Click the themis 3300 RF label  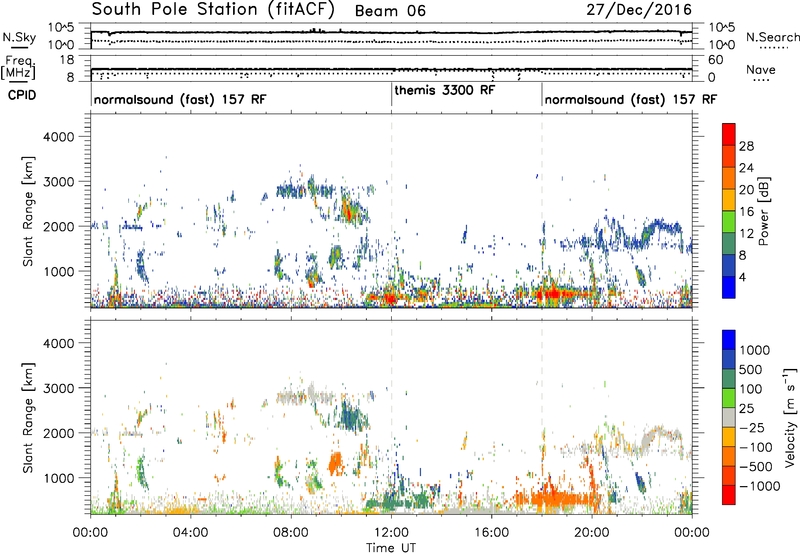tap(444, 90)
